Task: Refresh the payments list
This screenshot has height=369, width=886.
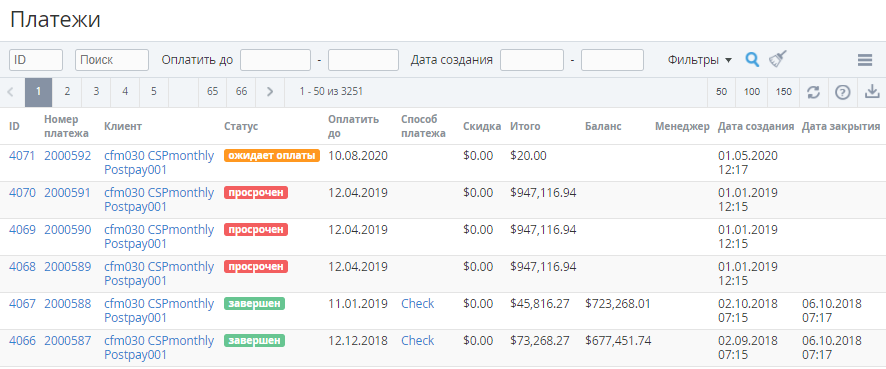Action: [x=813, y=92]
